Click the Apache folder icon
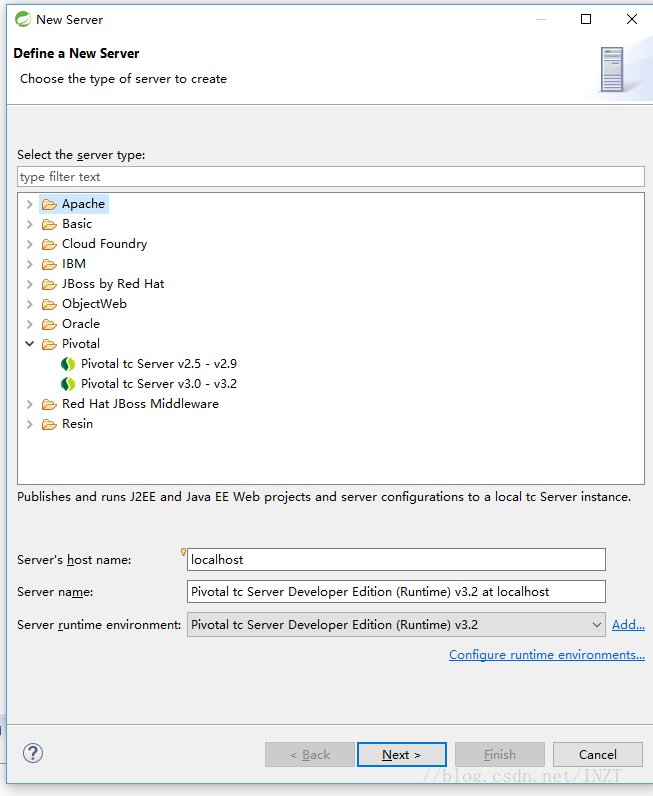 49,204
